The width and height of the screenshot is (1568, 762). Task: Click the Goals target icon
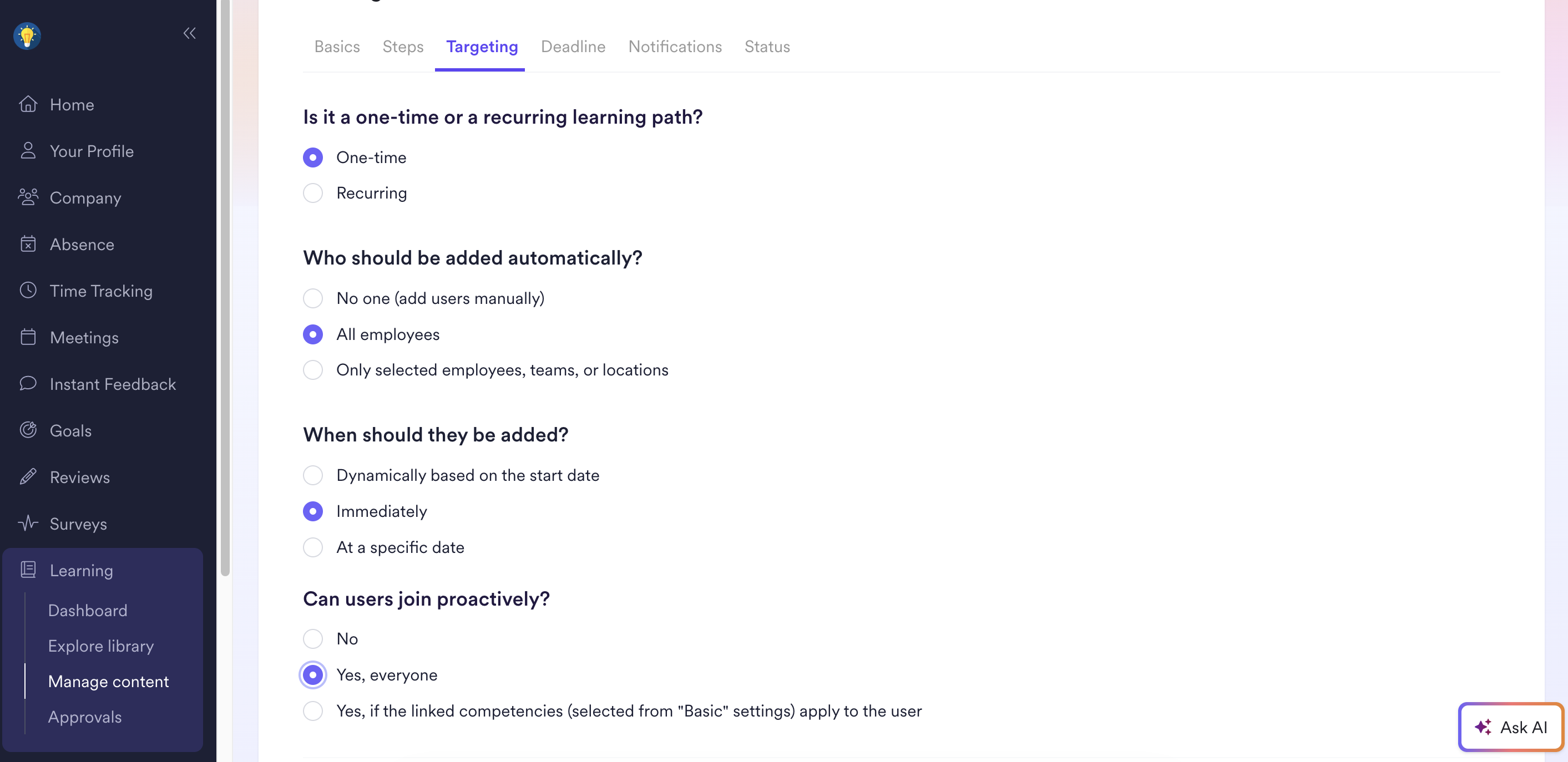coord(28,430)
